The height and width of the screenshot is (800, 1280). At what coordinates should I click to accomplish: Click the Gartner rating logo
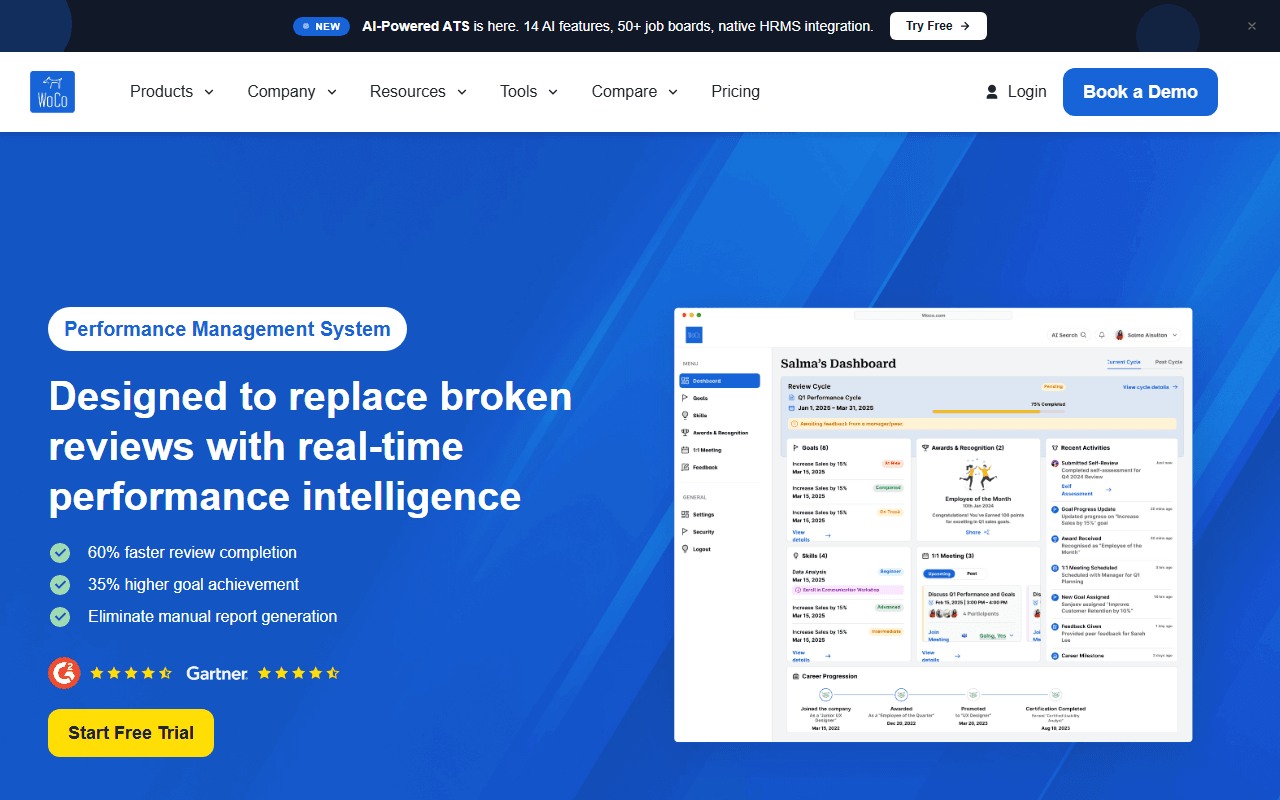coord(217,673)
